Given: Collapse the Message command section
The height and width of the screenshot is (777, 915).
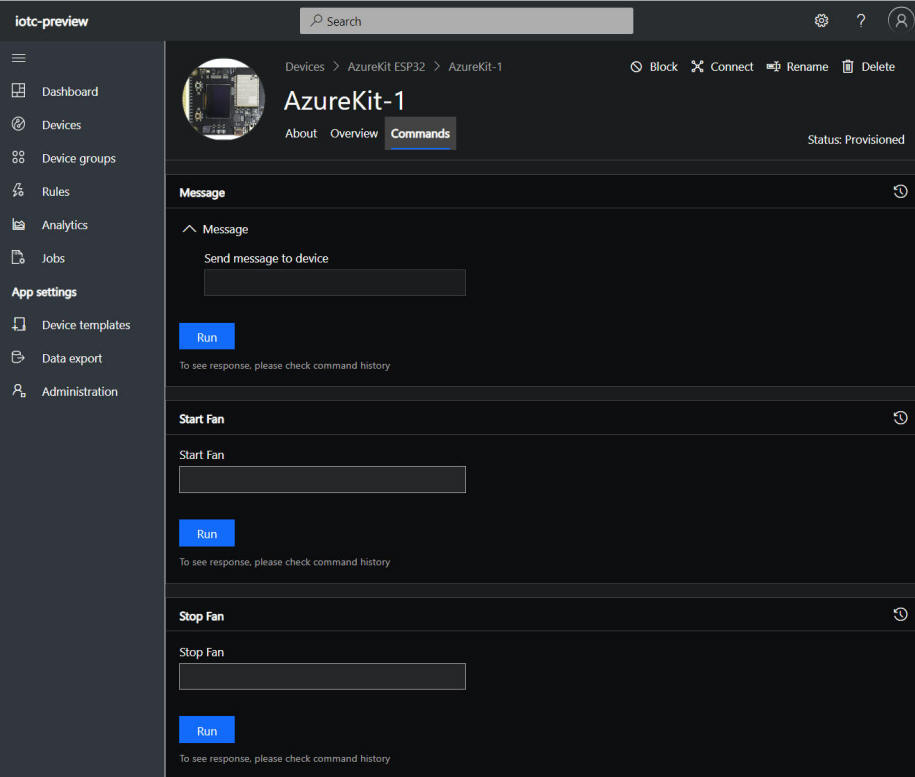Looking at the screenshot, I should [189, 229].
